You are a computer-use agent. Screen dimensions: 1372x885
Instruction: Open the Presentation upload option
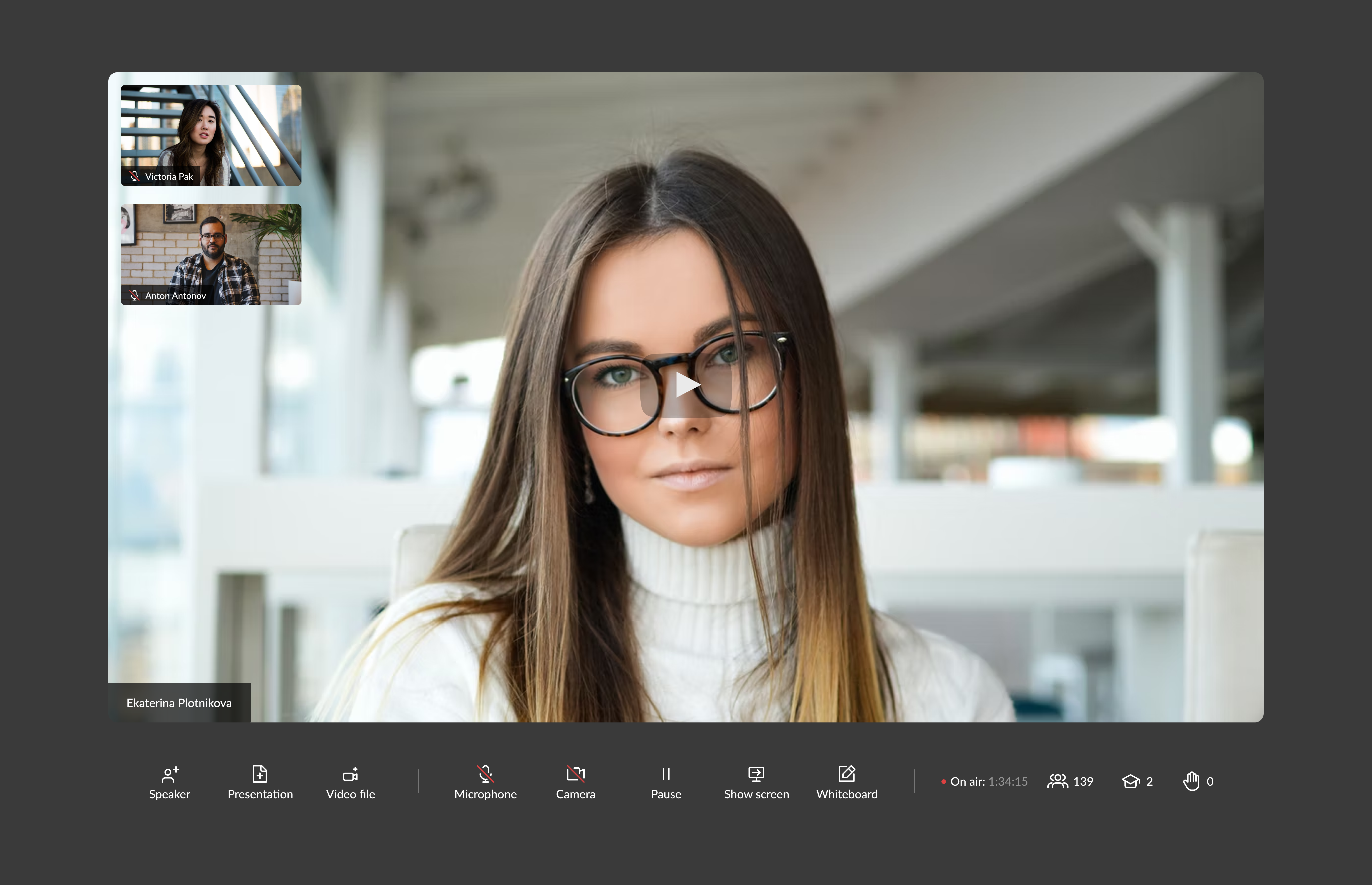(260, 782)
